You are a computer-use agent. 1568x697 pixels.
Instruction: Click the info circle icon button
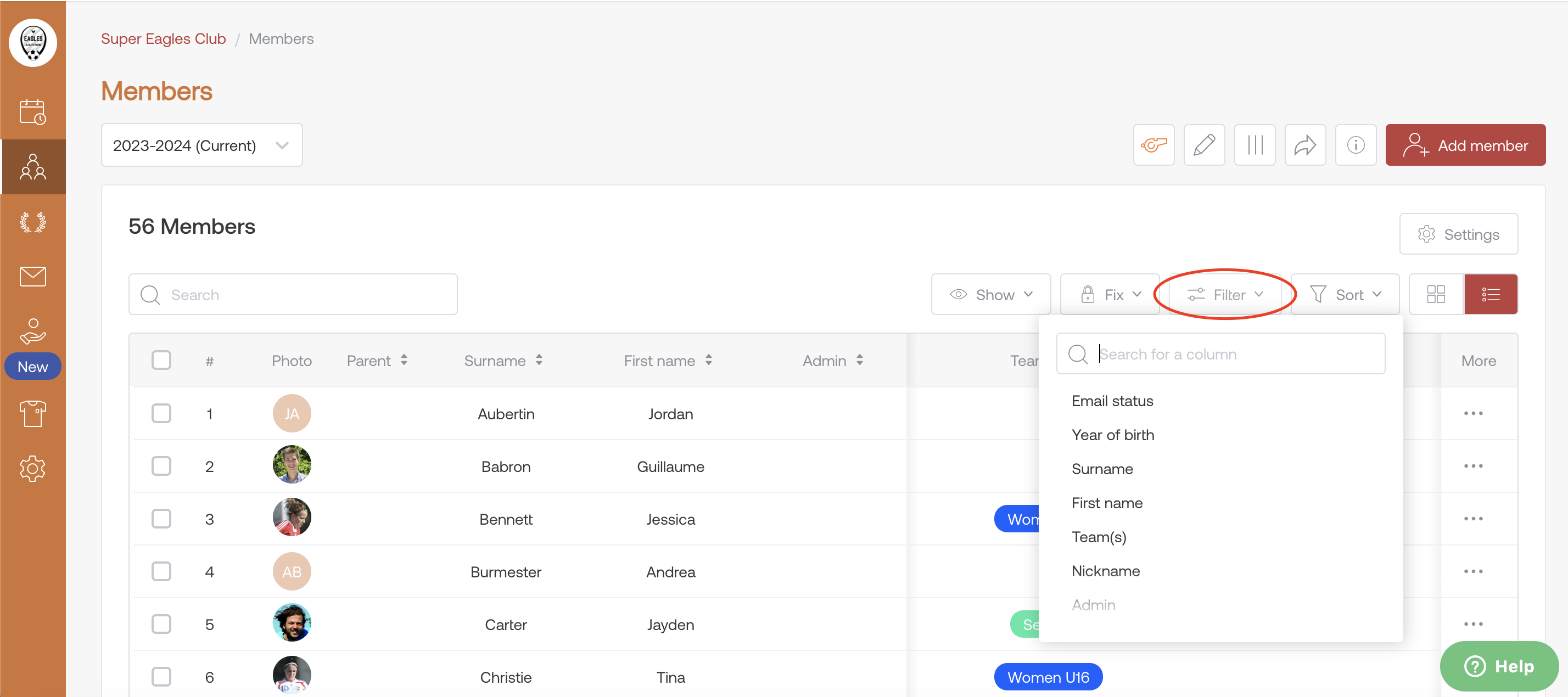click(1356, 145)
